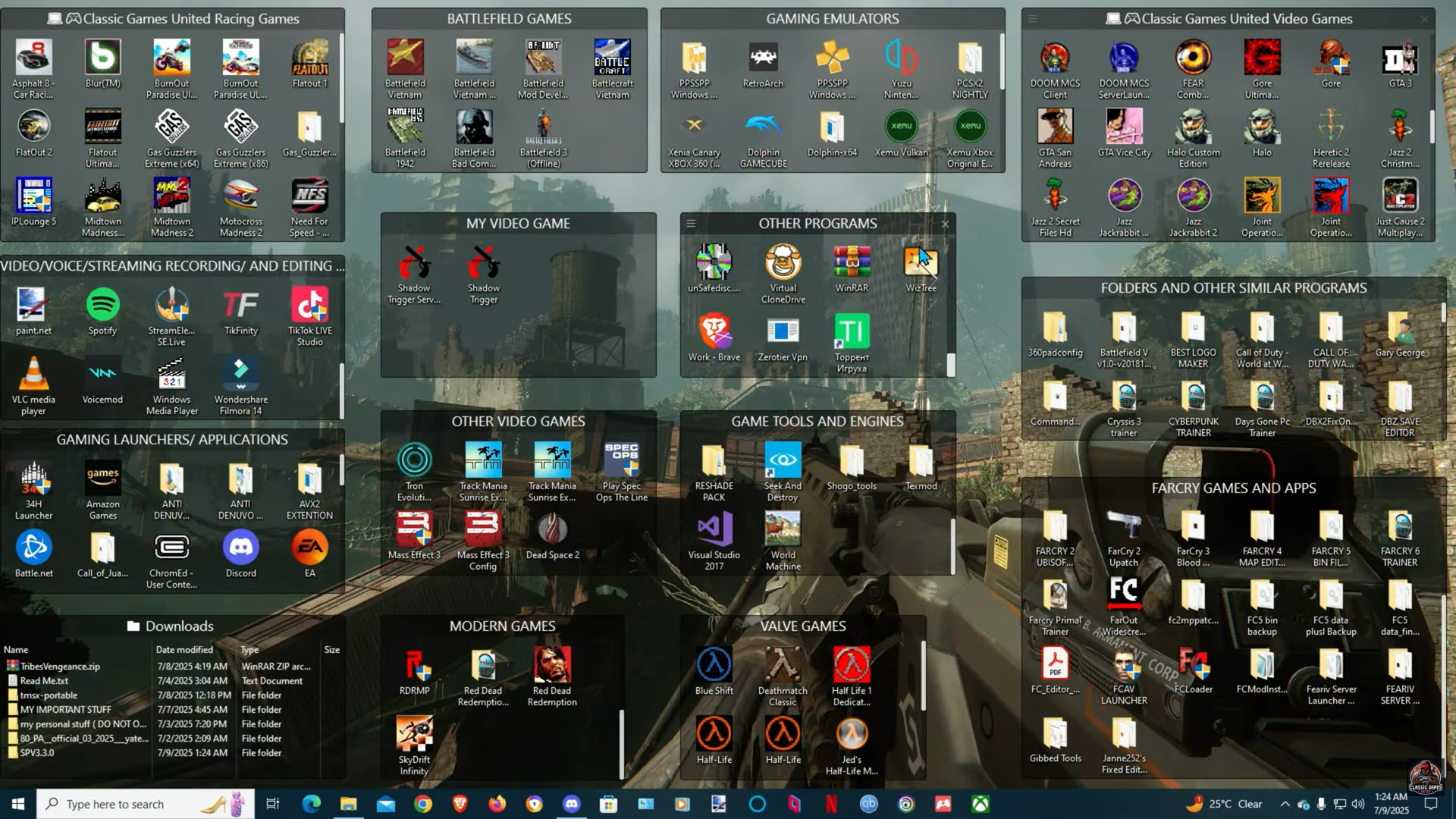1456x819 pixels.
Task: Open the Spotify shortcut
Action: [x=102, y=306]
